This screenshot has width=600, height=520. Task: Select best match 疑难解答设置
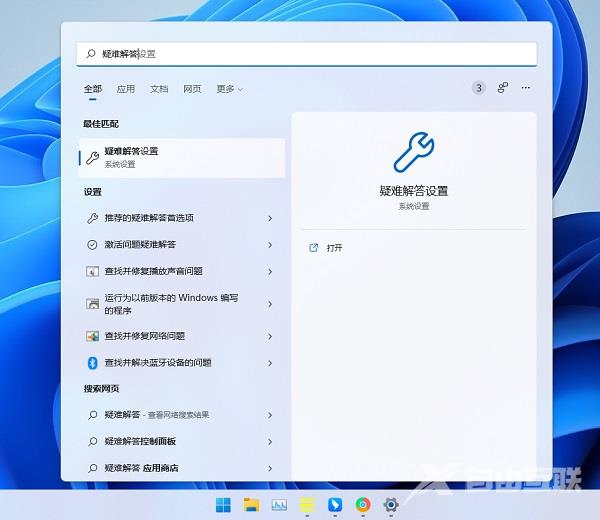[182, 158]
